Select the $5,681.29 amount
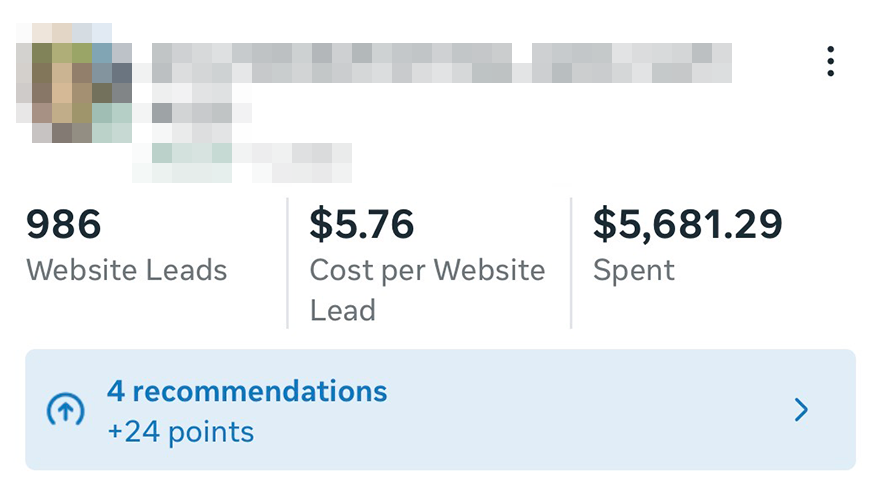Image resolution: width=888 pixels, height=491 pixels. tap(687, 224)
